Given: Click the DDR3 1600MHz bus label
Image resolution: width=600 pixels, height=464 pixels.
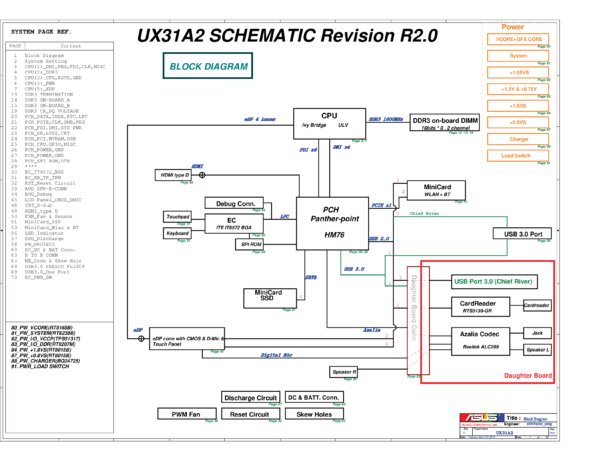Looking at the screenshot, I should click(x=386, y=119).
